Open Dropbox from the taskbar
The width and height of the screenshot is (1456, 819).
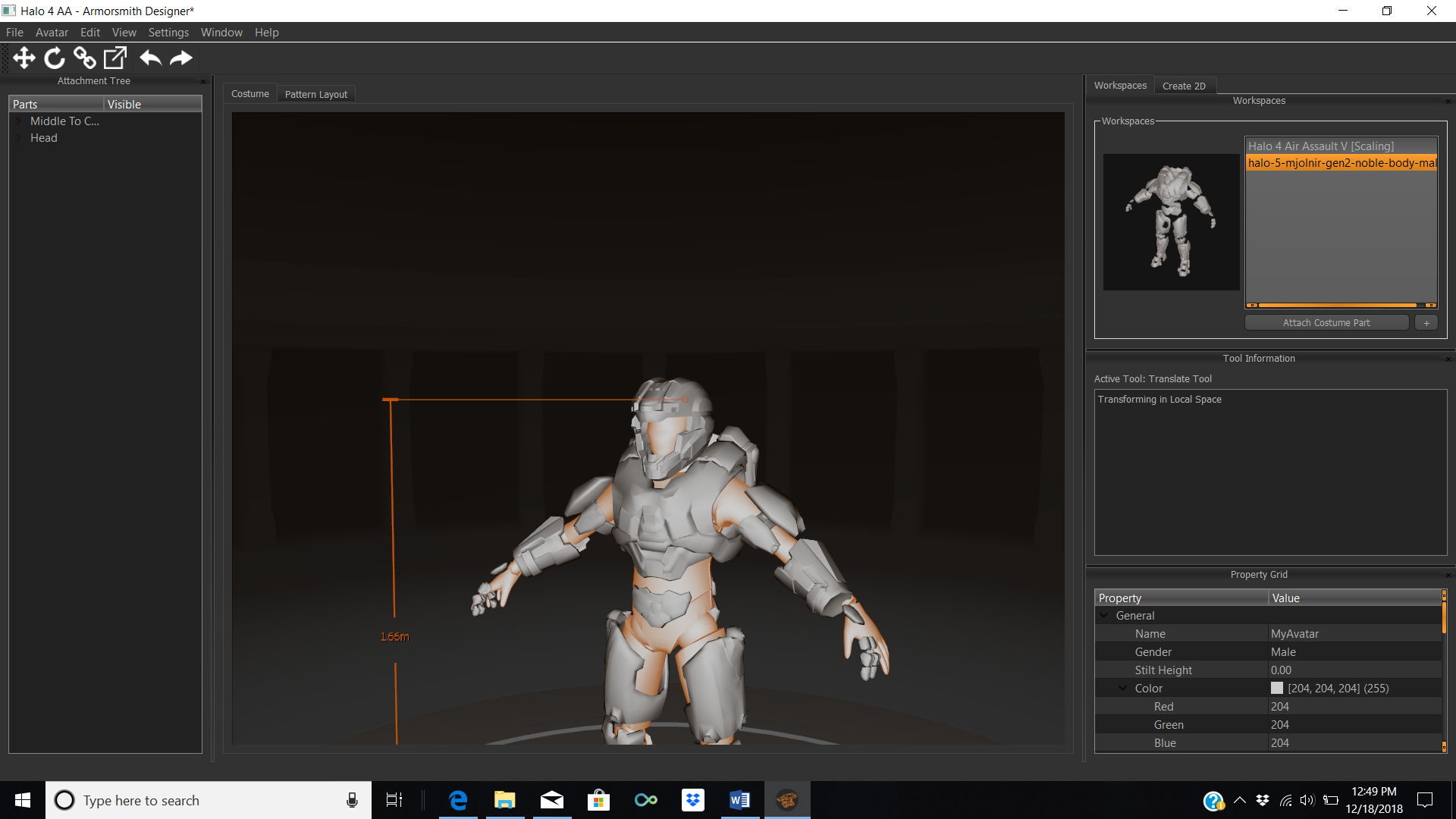[692, 800]
